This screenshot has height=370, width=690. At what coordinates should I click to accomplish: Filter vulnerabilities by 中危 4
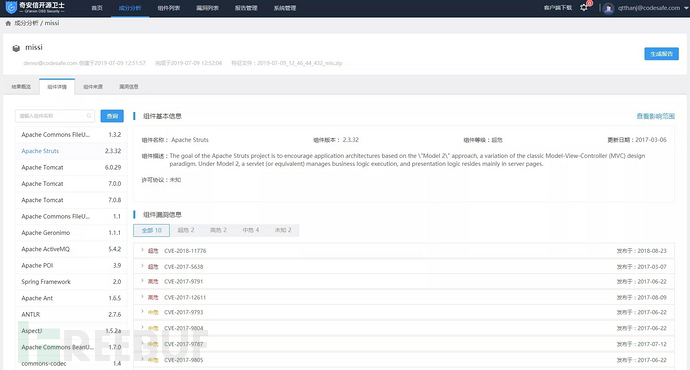[251, 230]
